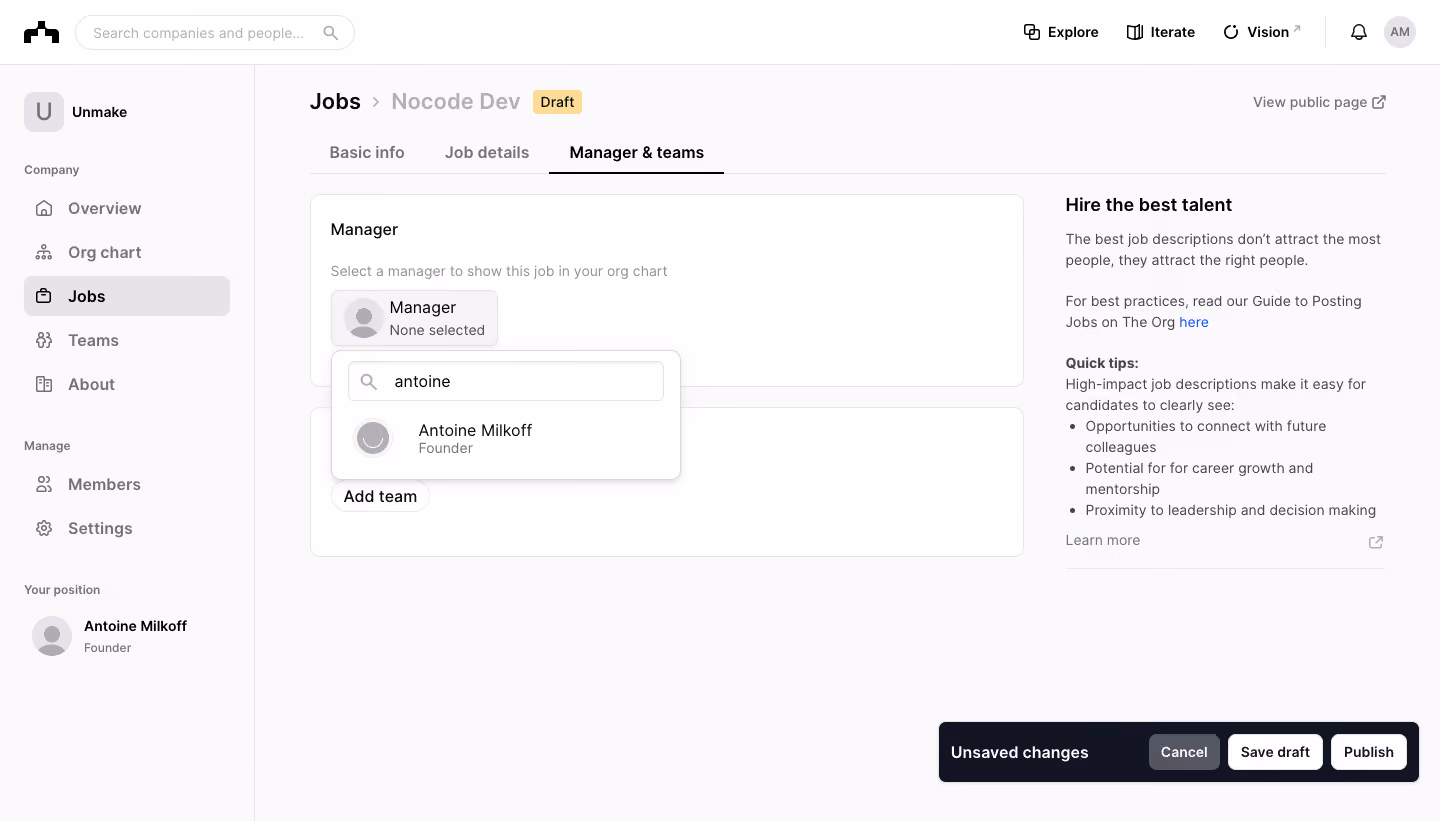Open Explore from the top navigation

pyautogui.click(x=1061, y=32)
